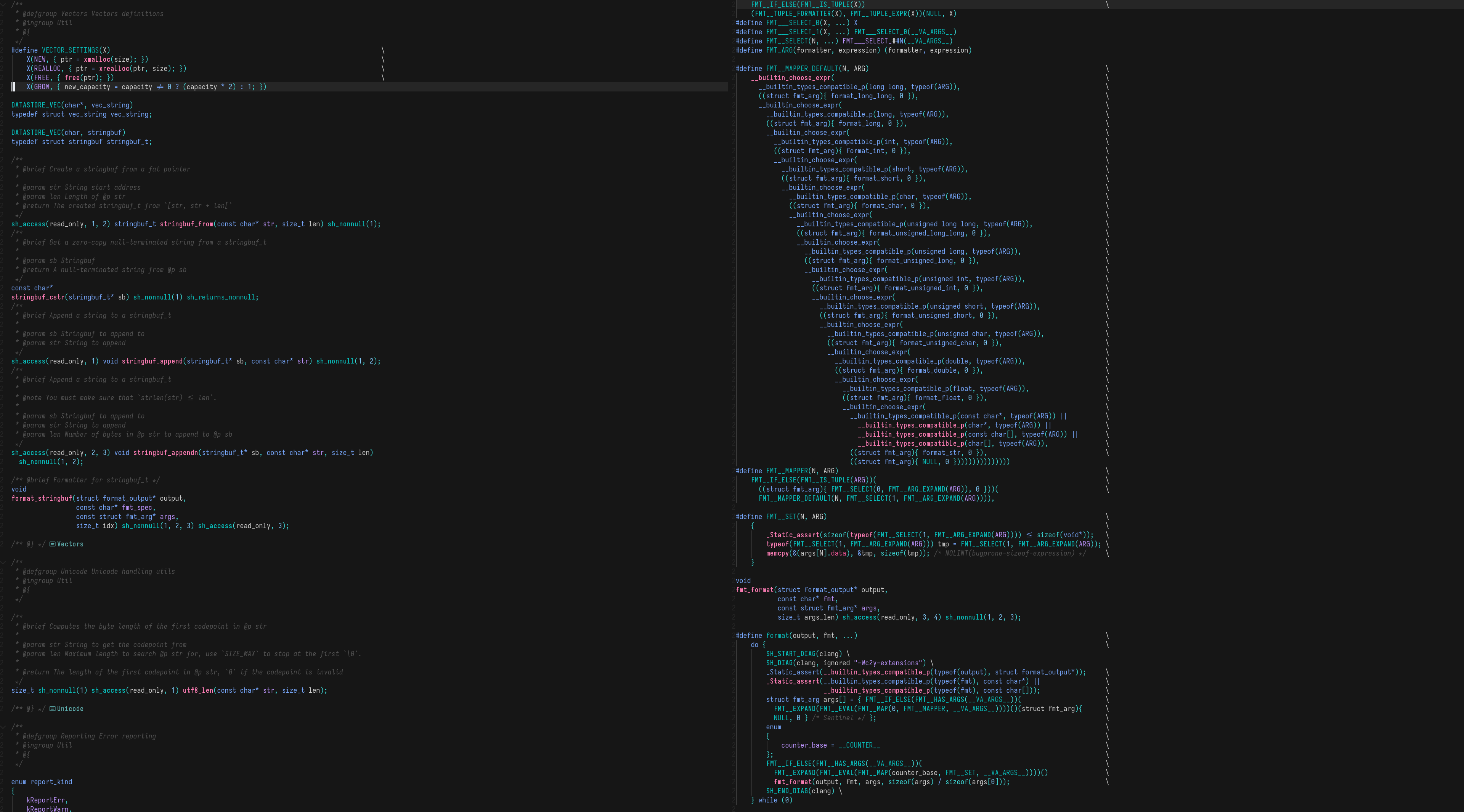The width and height of the screenshot is (1464, 812).
Task: Click '@defgroup Reporting Error reporting' comment
Action: (x=89, y=736)
